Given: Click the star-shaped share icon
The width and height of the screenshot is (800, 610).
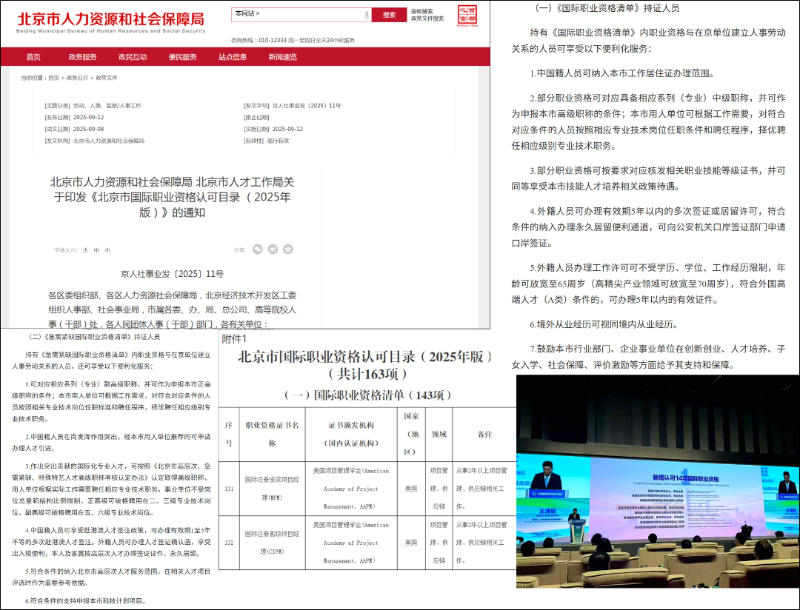Looking at the screenshot, I should coord(288,250).
